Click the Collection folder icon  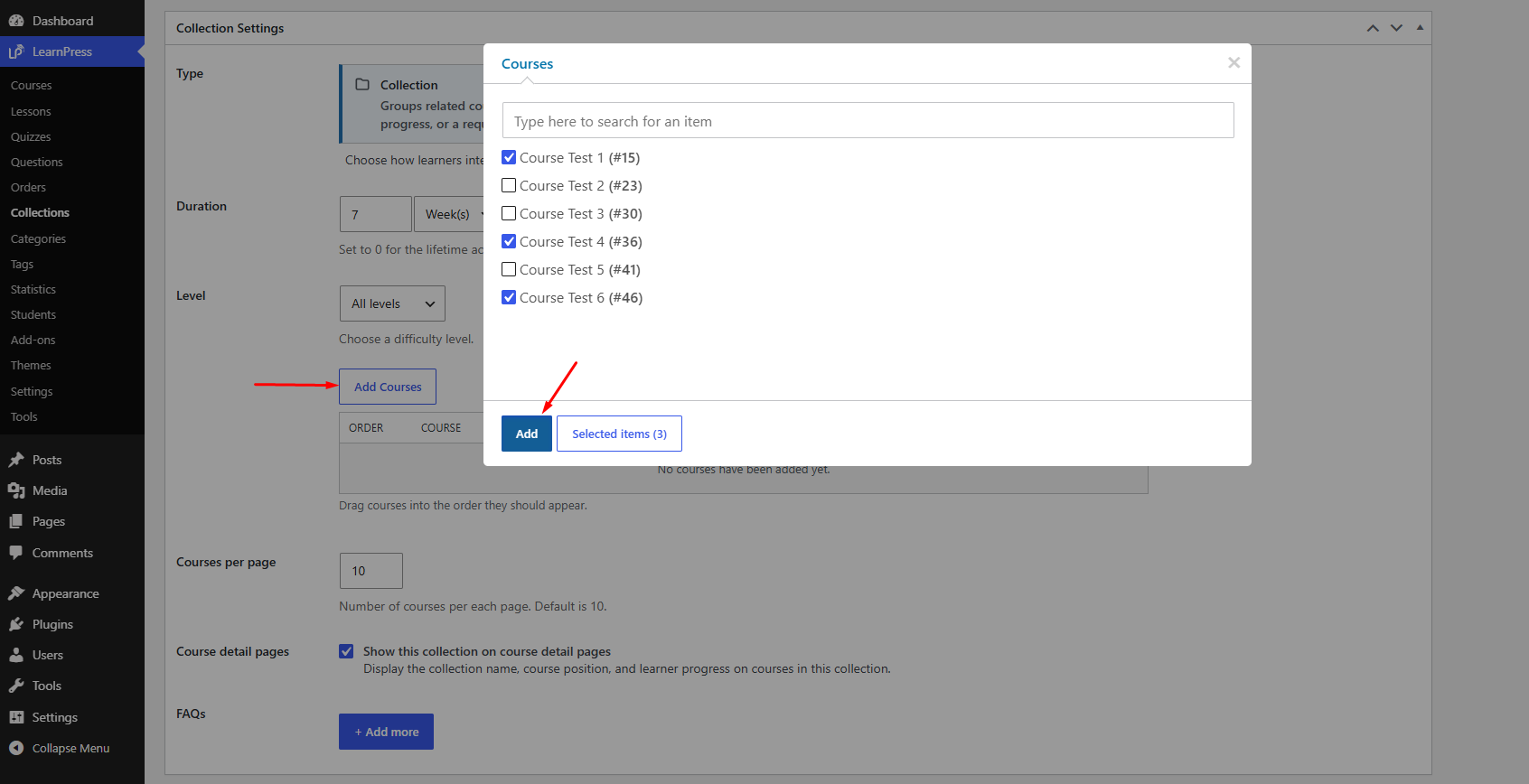[x=362, y=84]
